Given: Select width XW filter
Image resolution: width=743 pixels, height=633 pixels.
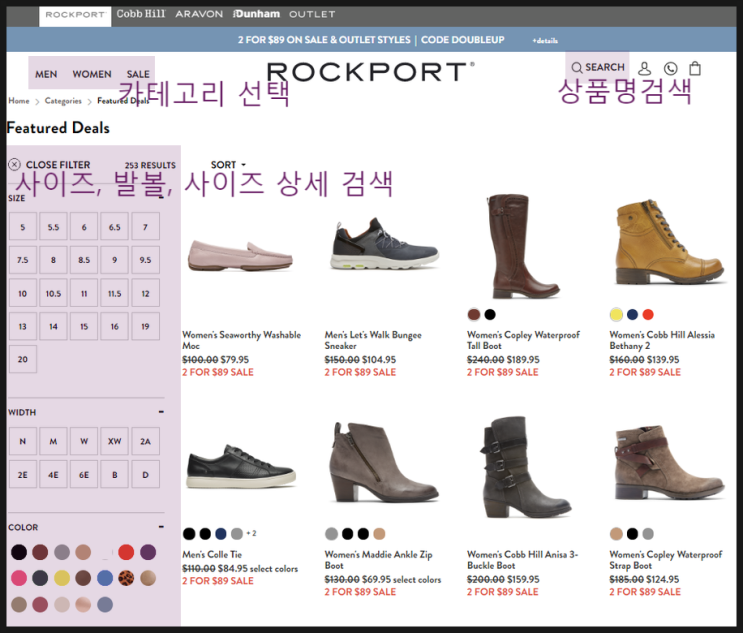Looking at the screenshot, I should [115, 441].
